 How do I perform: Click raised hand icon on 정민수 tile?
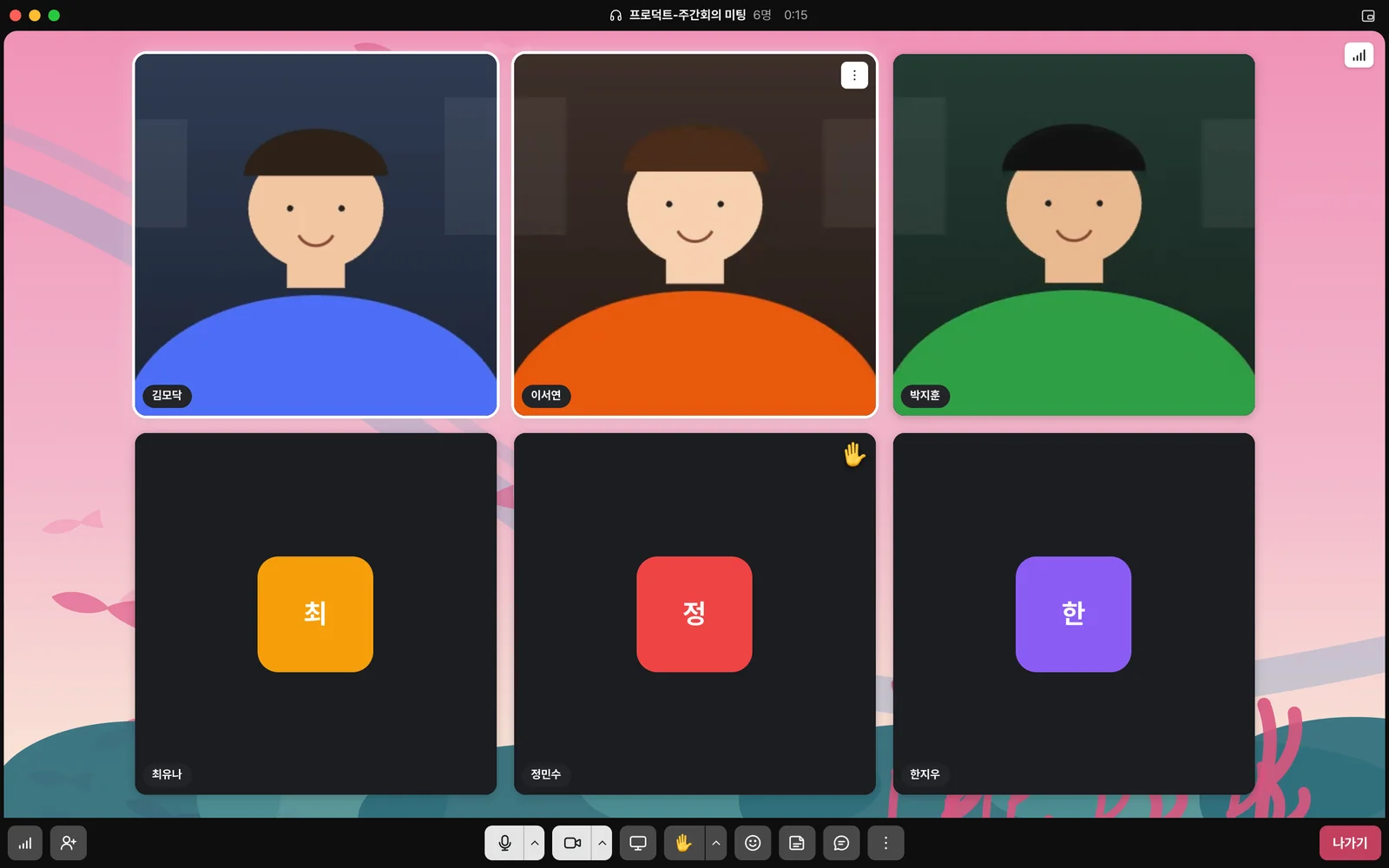pyautogui.click(x=854, y=454)
